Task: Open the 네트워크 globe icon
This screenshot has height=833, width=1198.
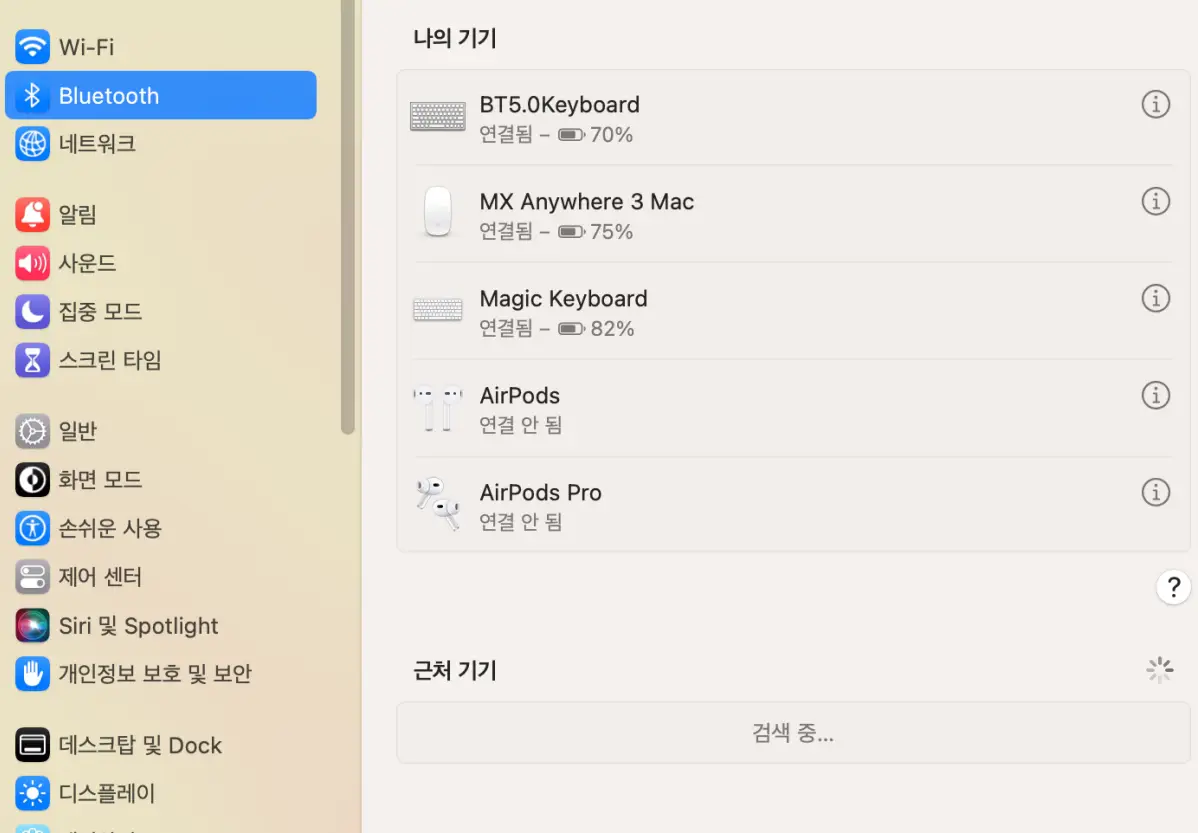Action: pos(32,144)
